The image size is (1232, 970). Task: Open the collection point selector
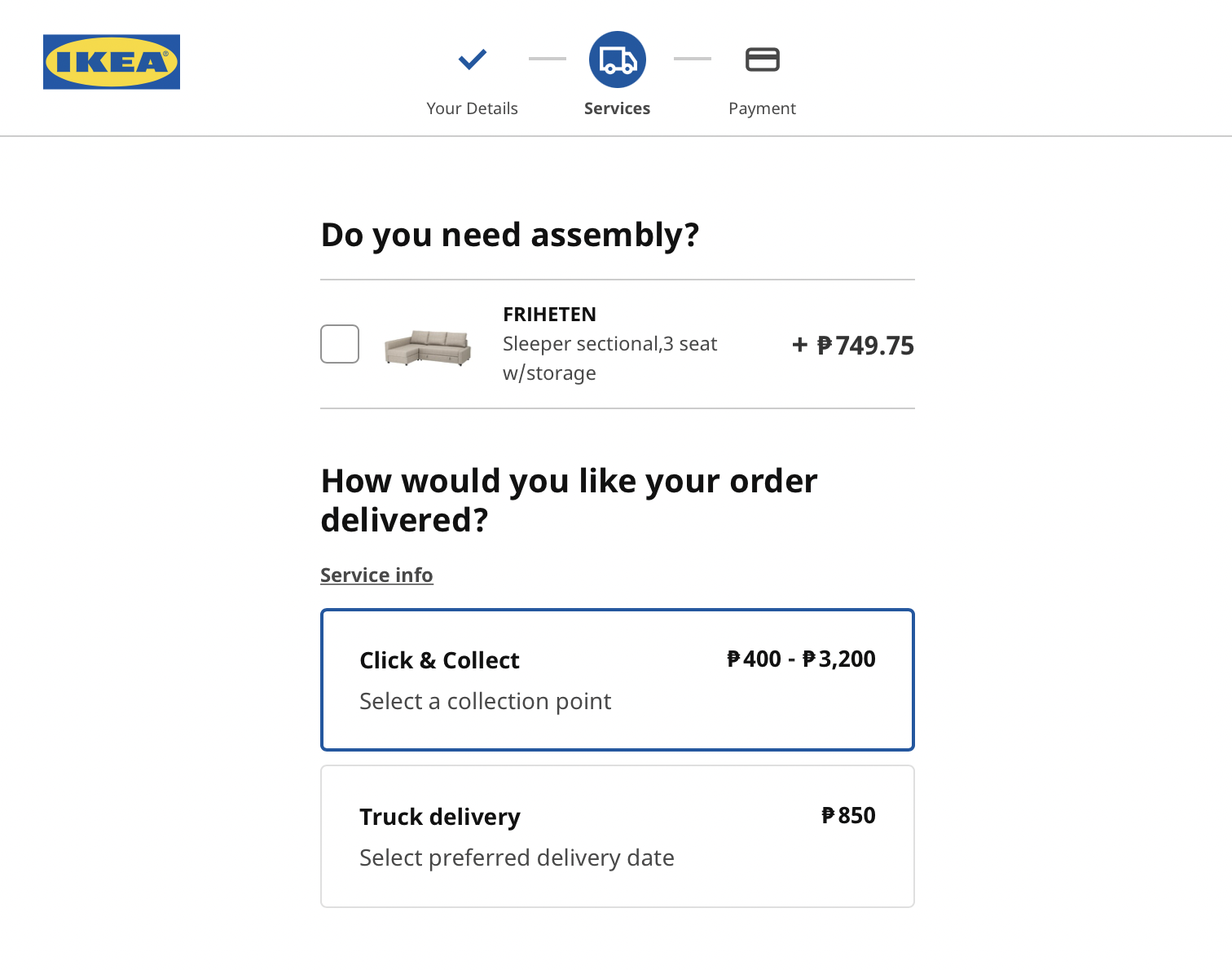(x=486, y=701)
